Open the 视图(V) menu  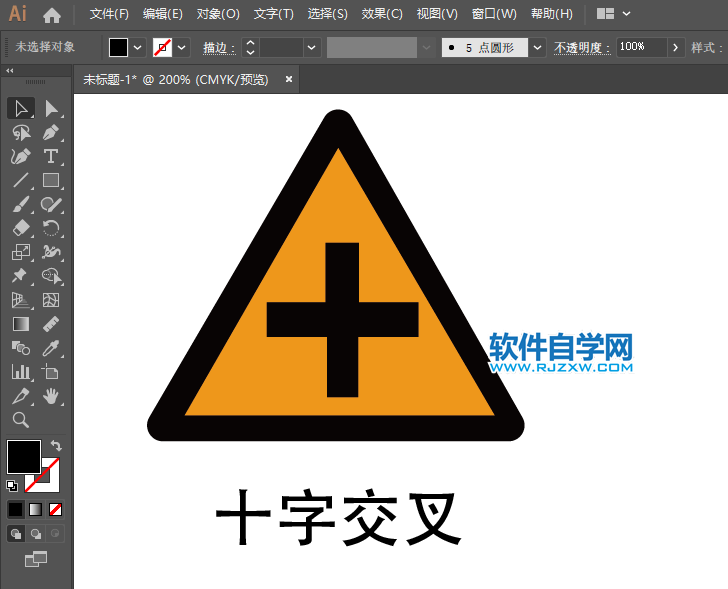[437, 14]
